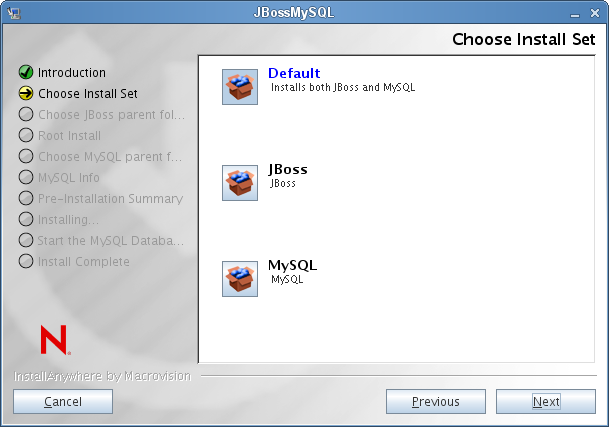
Task: Choose the JBoss install set title
Action: (x=288, y=169)
